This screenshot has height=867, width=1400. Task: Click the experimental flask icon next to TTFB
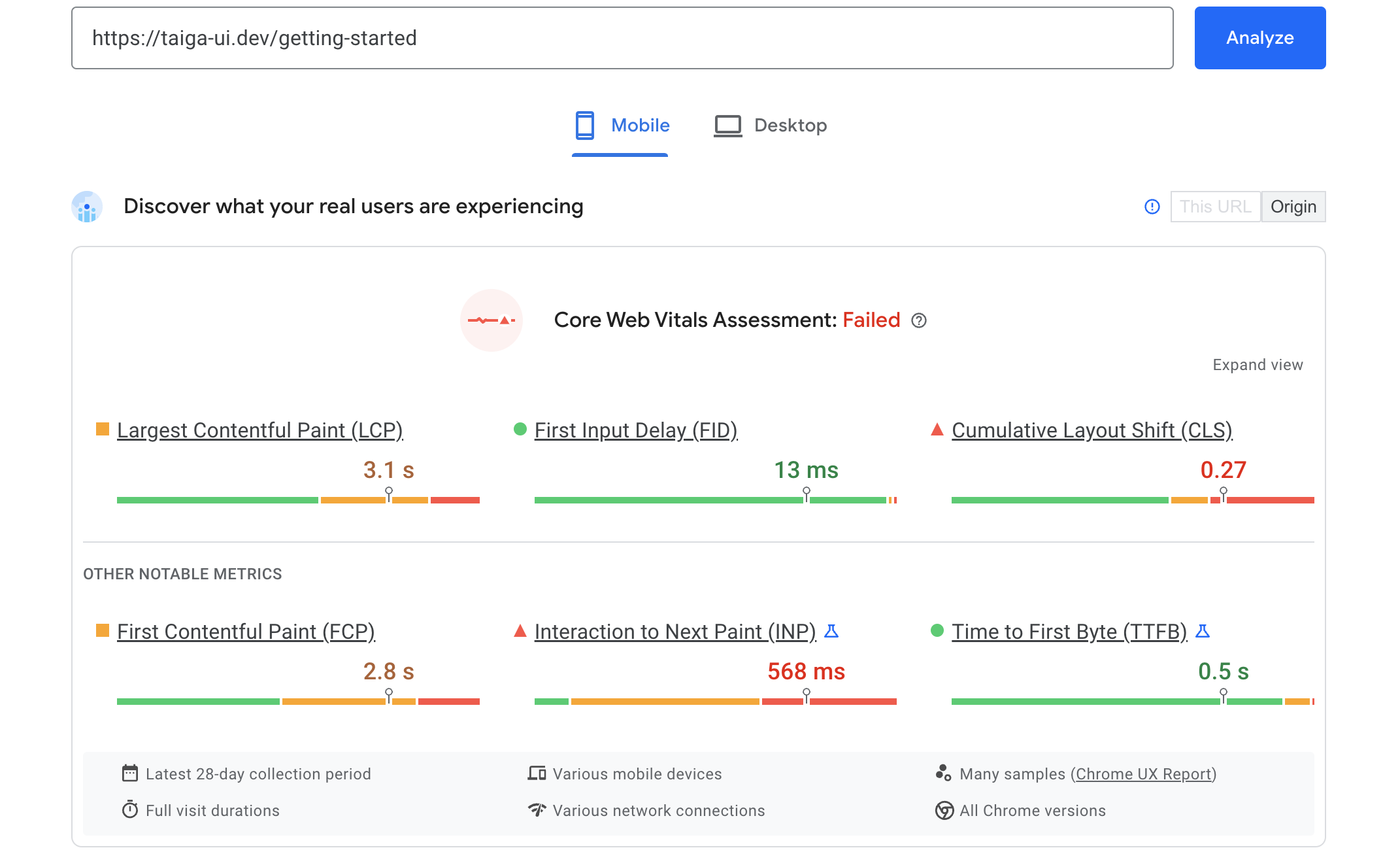coord(1202,632)
